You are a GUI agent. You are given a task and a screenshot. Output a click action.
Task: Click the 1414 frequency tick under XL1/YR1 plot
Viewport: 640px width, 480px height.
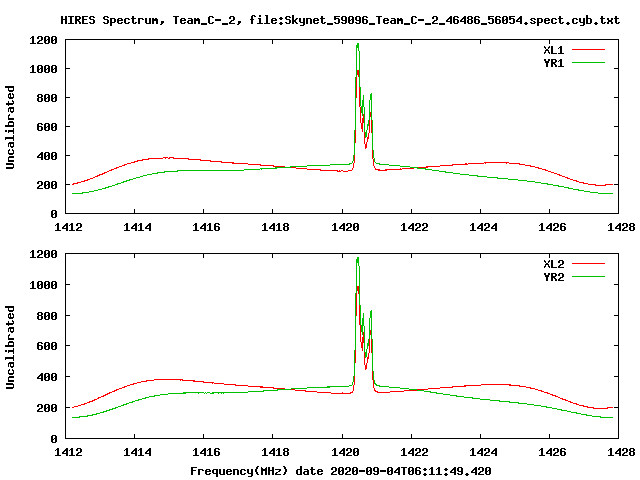137,227
